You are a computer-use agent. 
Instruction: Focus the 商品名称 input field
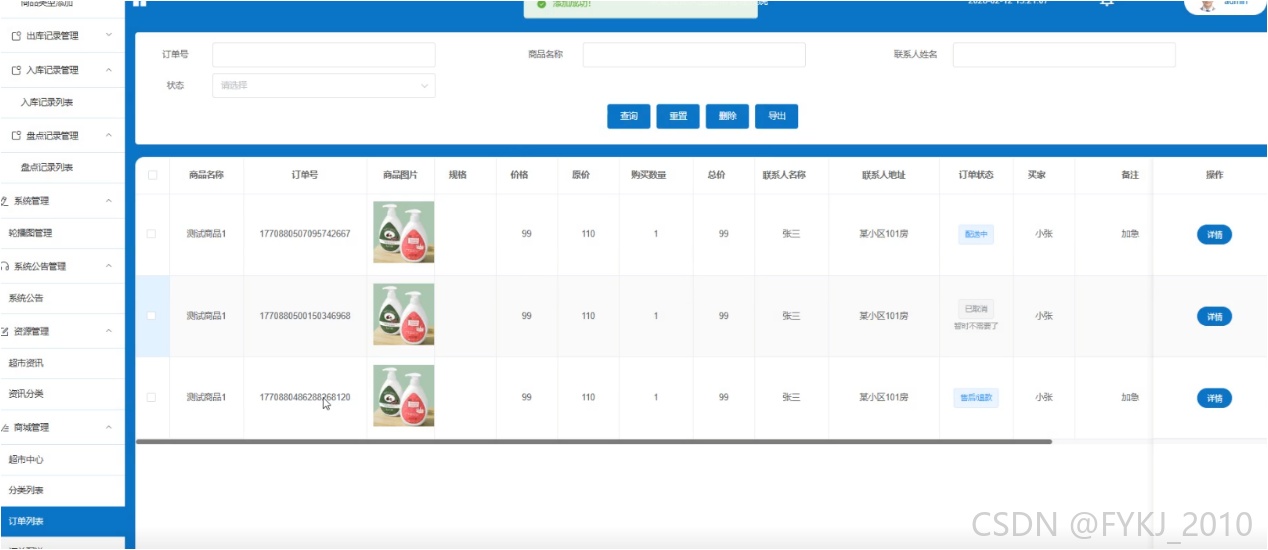(x=694, y=55)
